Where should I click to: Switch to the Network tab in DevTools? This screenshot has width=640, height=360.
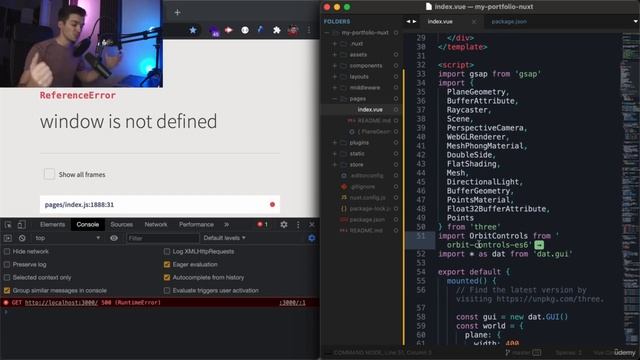[x=156, y=224]
